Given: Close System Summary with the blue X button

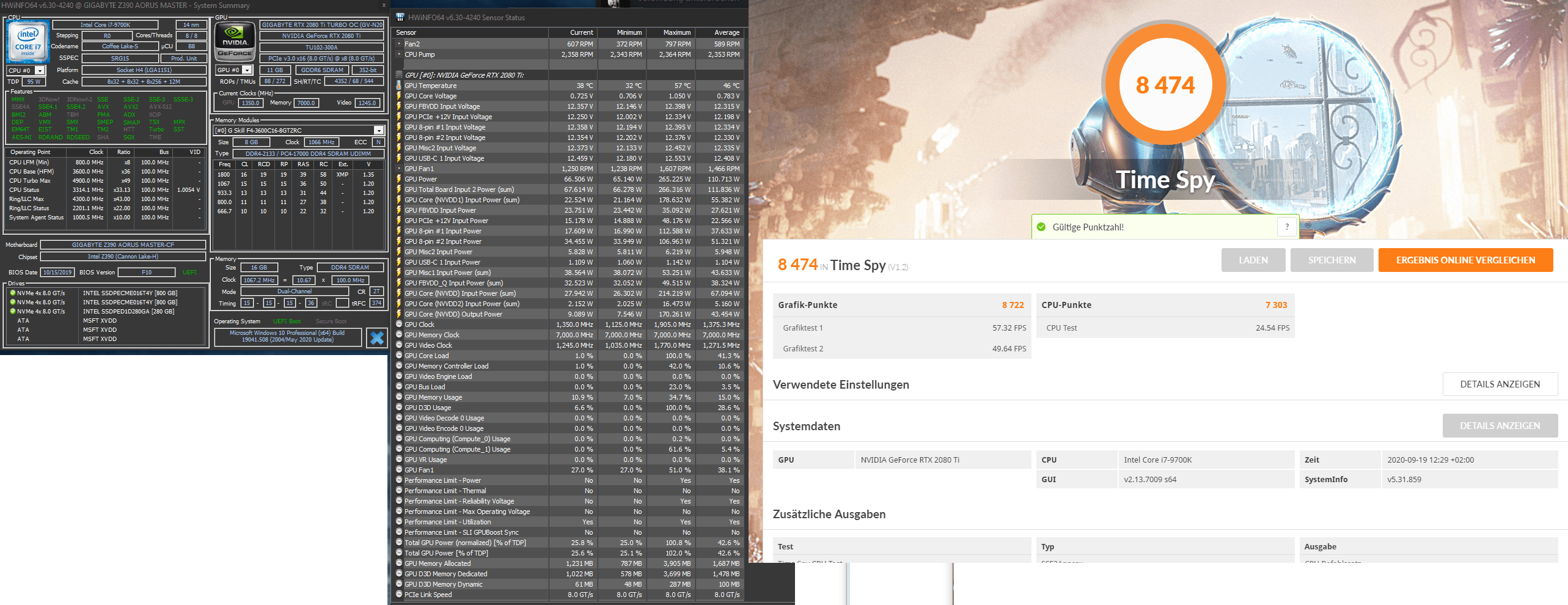Looking at the screenshot, I should pos(377,337).
